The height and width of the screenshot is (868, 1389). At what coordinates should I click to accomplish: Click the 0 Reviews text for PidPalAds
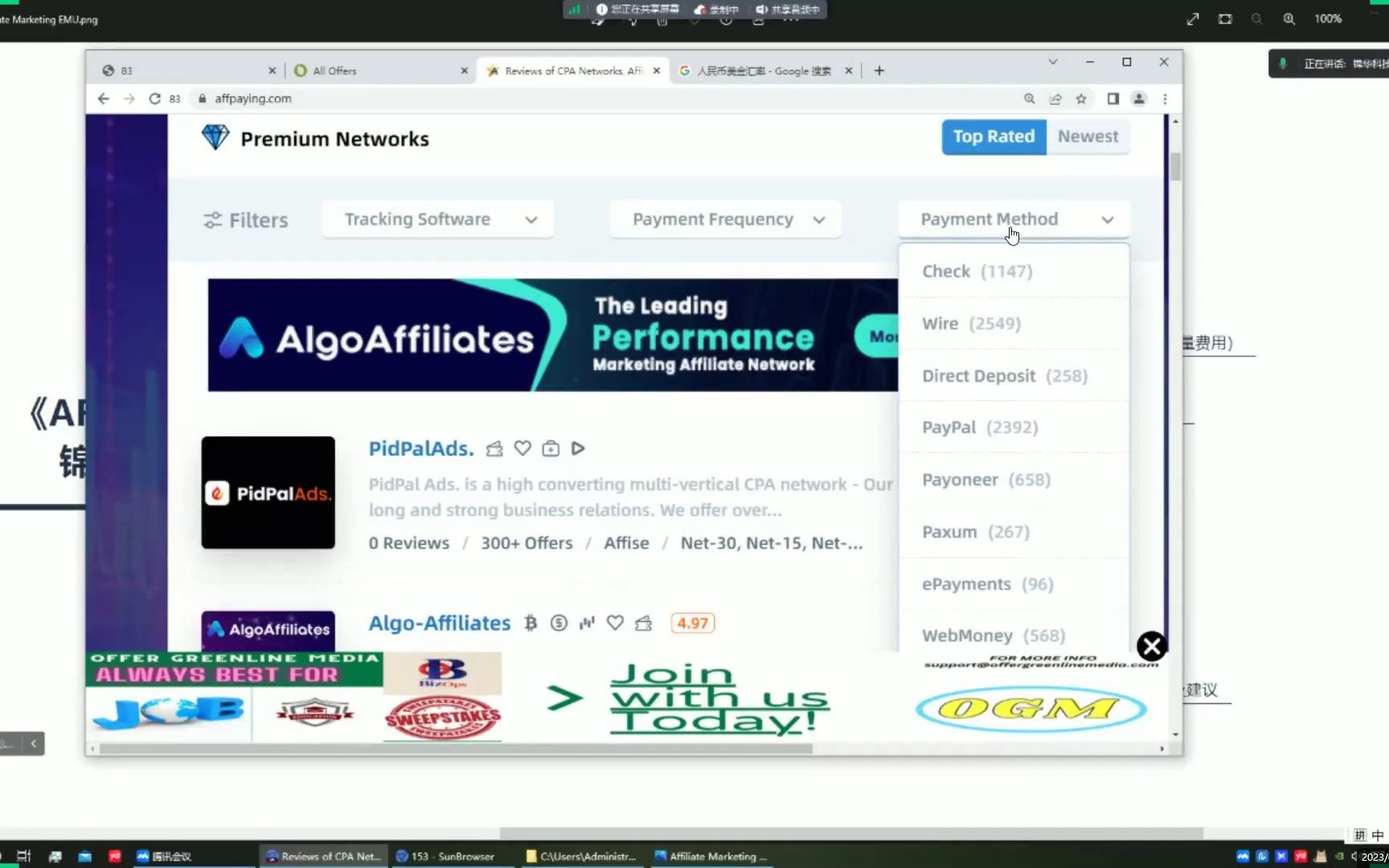[408, 543]
